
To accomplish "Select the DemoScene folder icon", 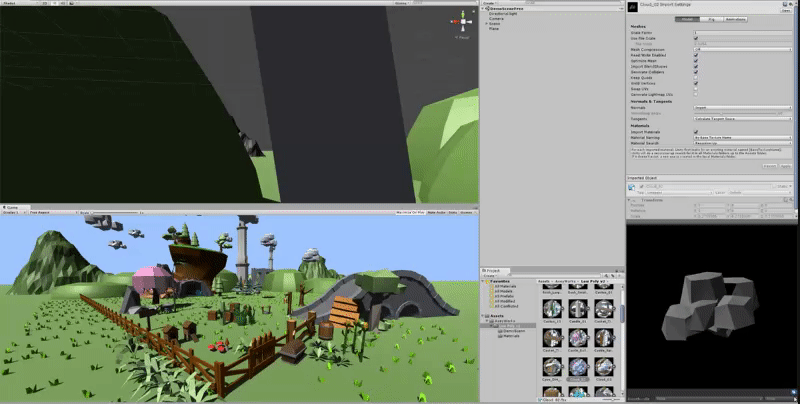I will coord(501,331).
